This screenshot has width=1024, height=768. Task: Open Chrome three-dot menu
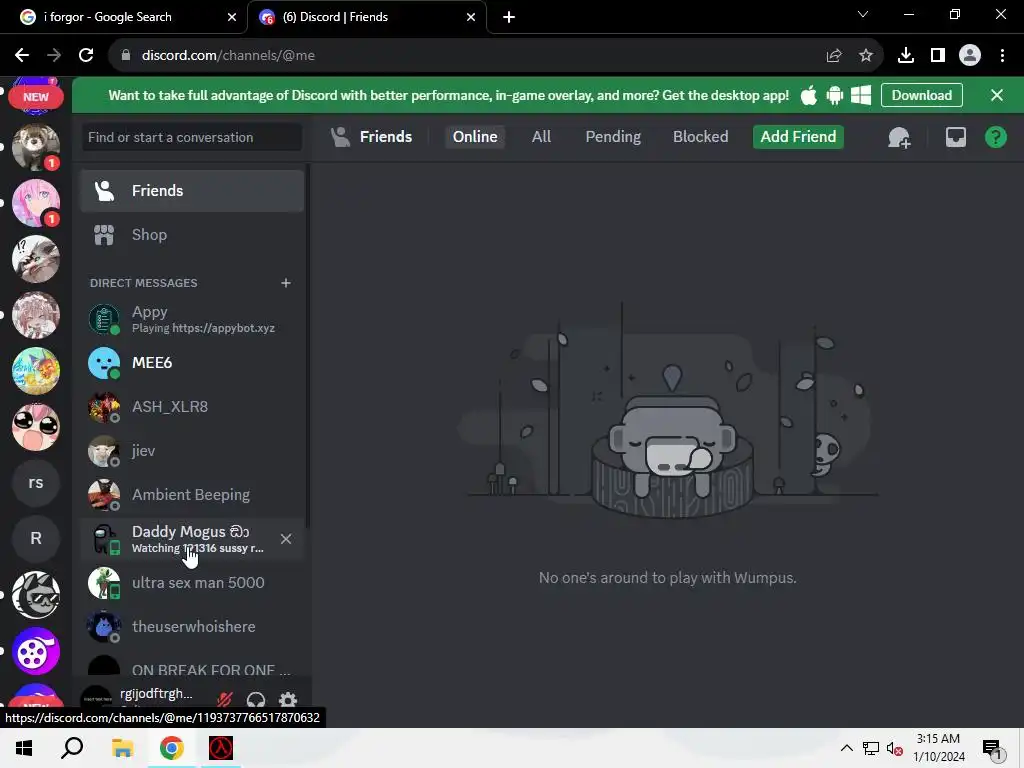click(1002, 56)
